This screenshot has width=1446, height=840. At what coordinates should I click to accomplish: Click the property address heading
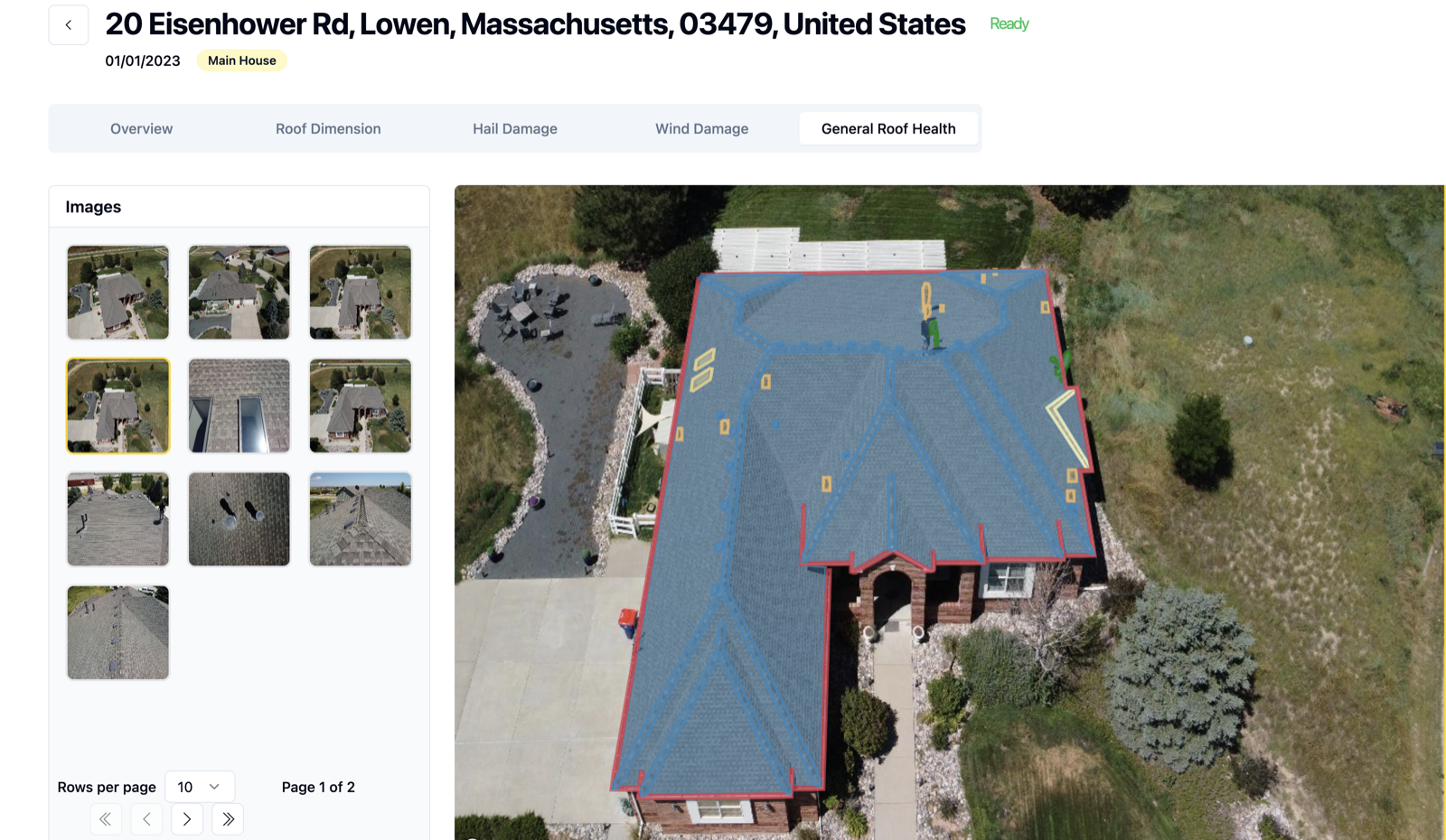coord(535,23)
